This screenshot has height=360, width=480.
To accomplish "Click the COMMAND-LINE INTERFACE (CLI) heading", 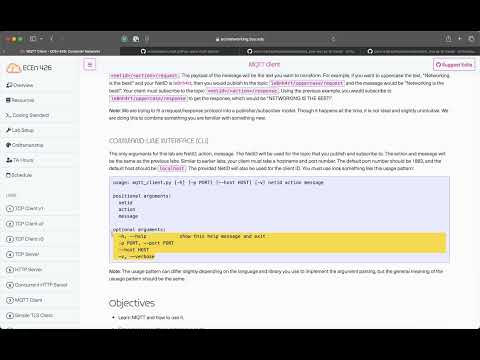I will (159, 141).
